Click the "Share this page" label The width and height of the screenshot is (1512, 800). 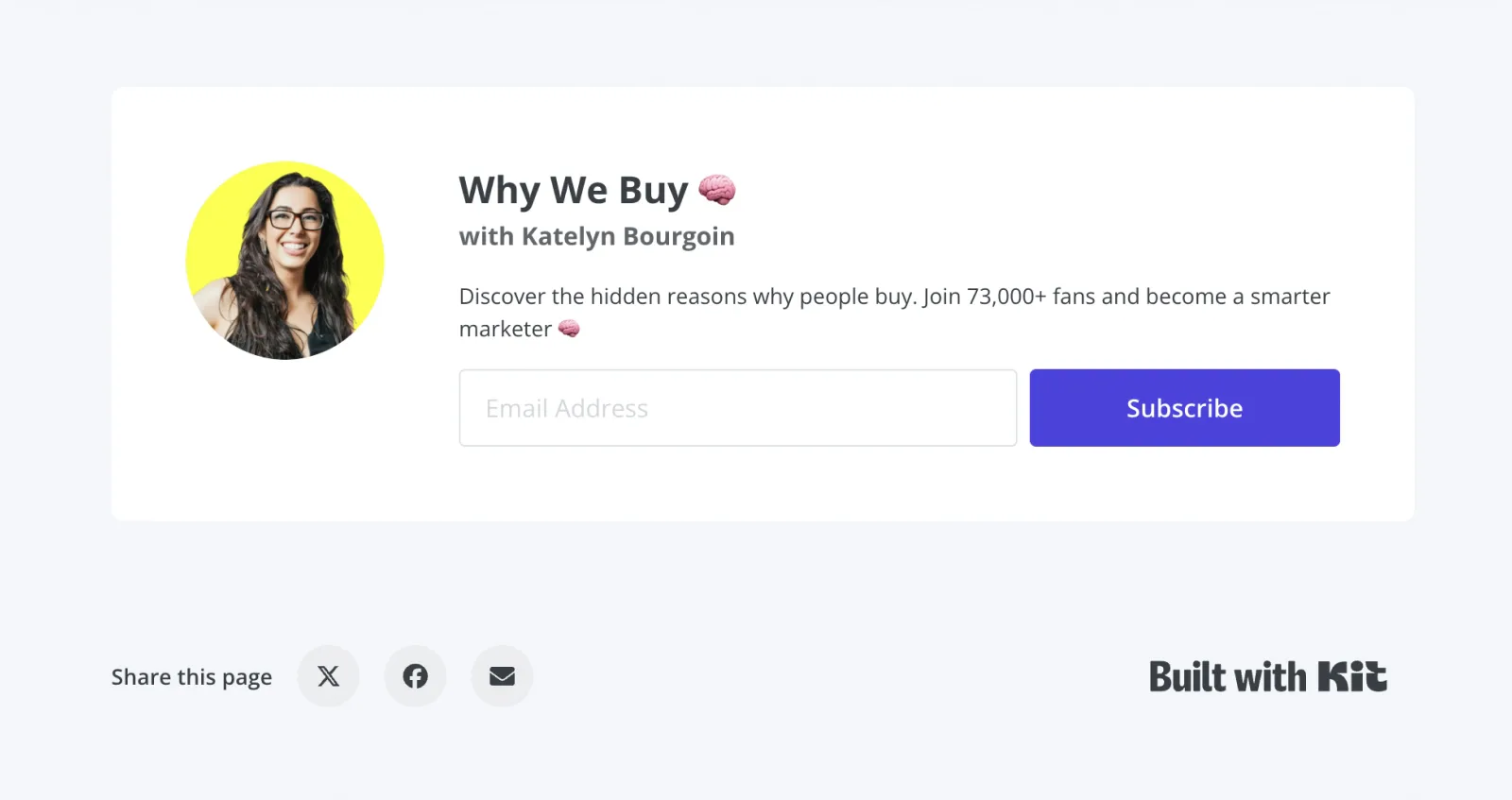[192, 677]
